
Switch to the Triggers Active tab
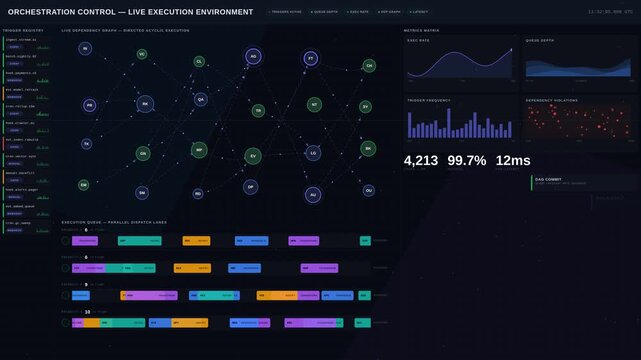click(285, 12)
